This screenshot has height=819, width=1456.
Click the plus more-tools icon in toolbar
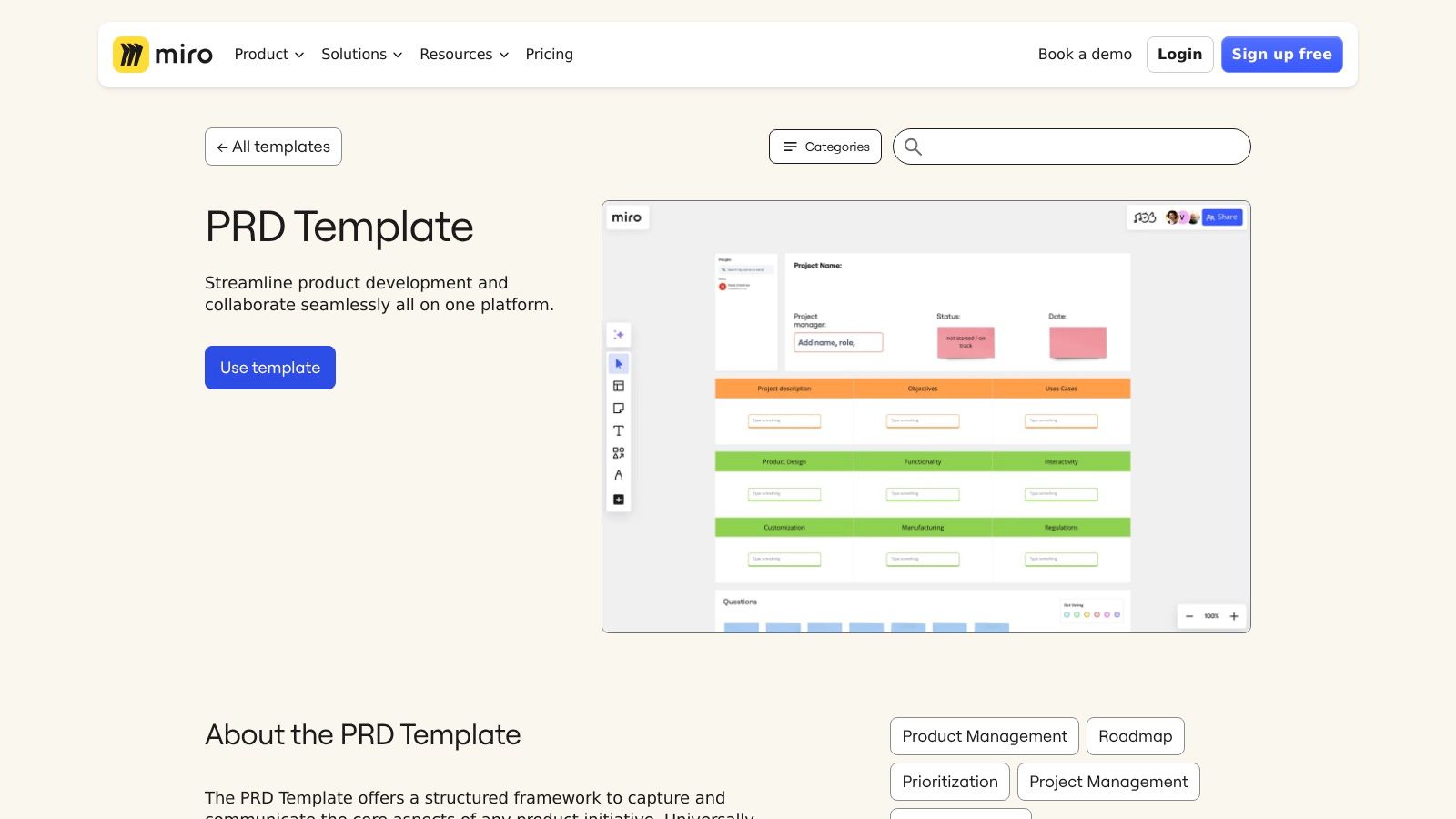(619, 500)
